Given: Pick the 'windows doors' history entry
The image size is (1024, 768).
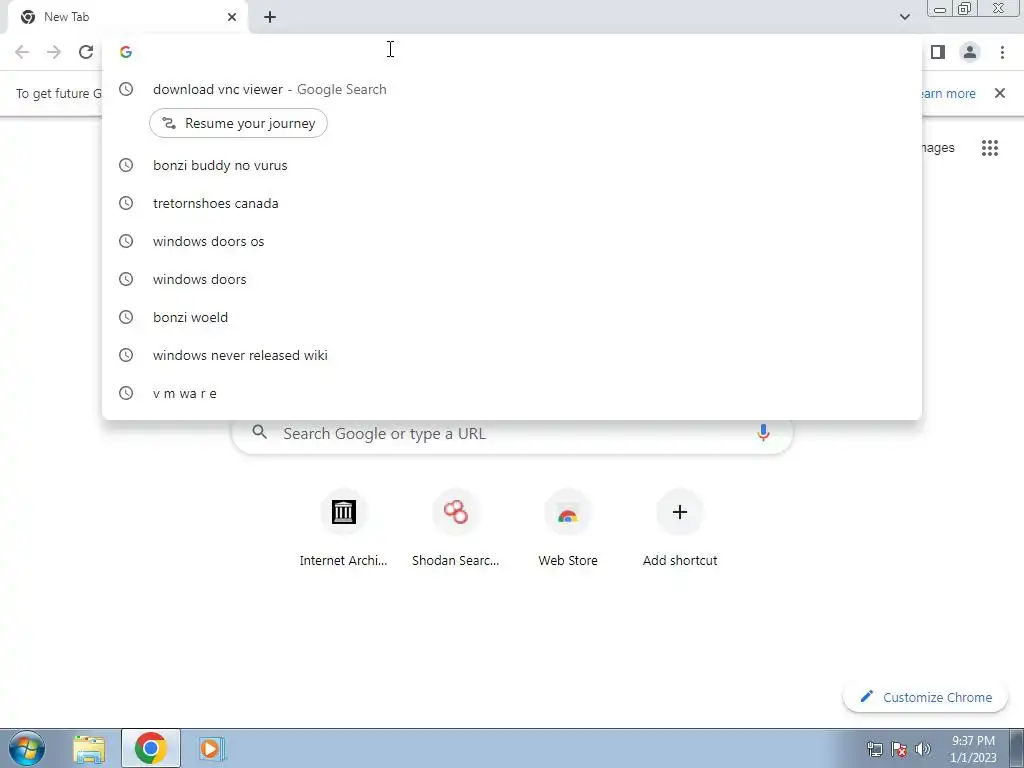Looking at the screenshot, I should [x=512, y=279].
